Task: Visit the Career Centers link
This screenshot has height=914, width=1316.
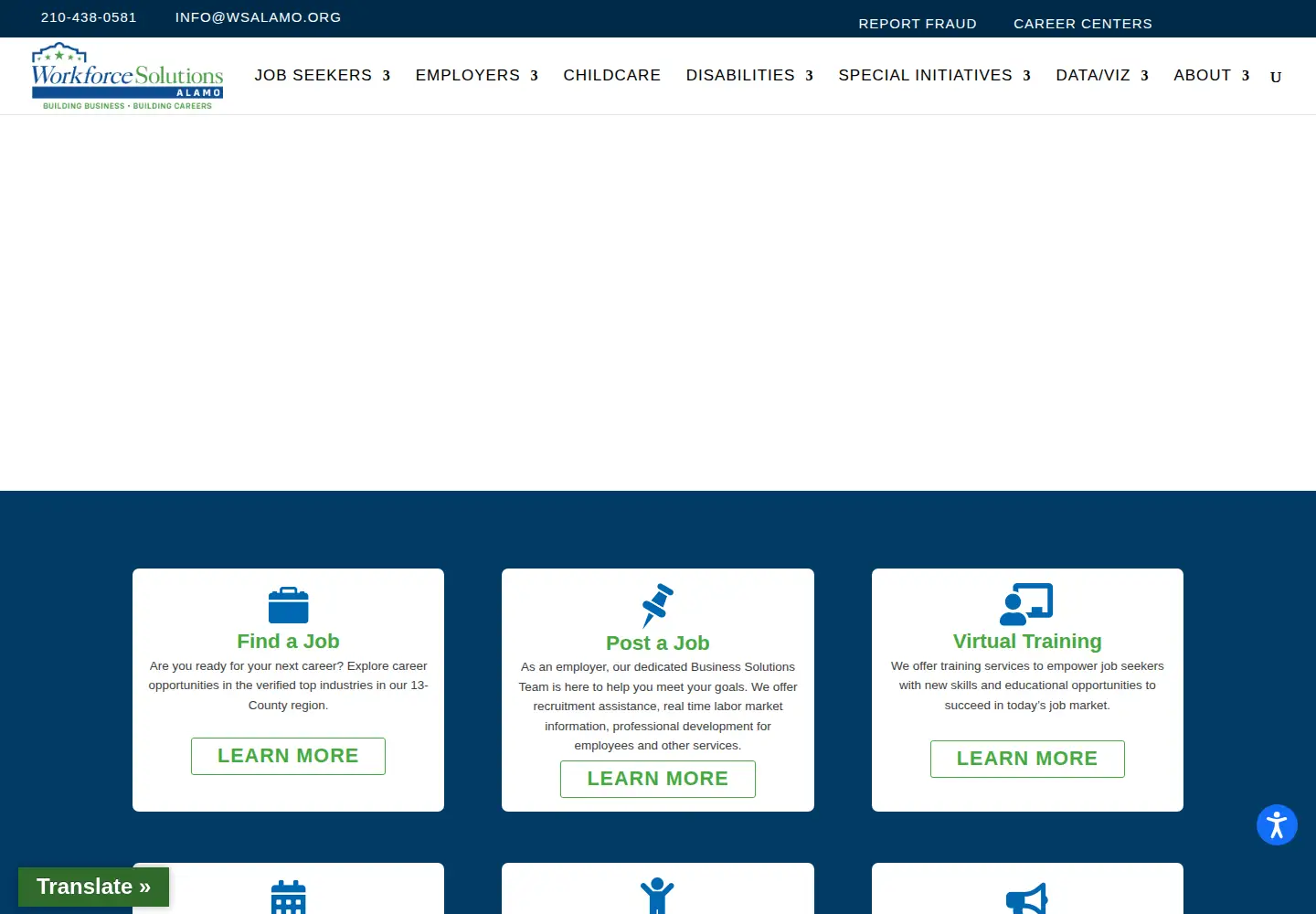Action: (x=1083, y=24)
